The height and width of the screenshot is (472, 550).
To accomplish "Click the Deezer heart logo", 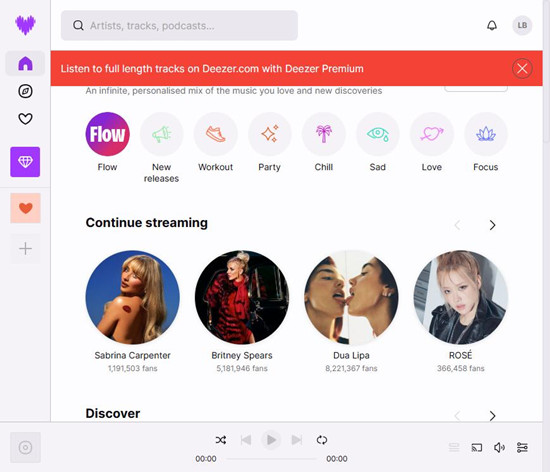I will point(25,25).
